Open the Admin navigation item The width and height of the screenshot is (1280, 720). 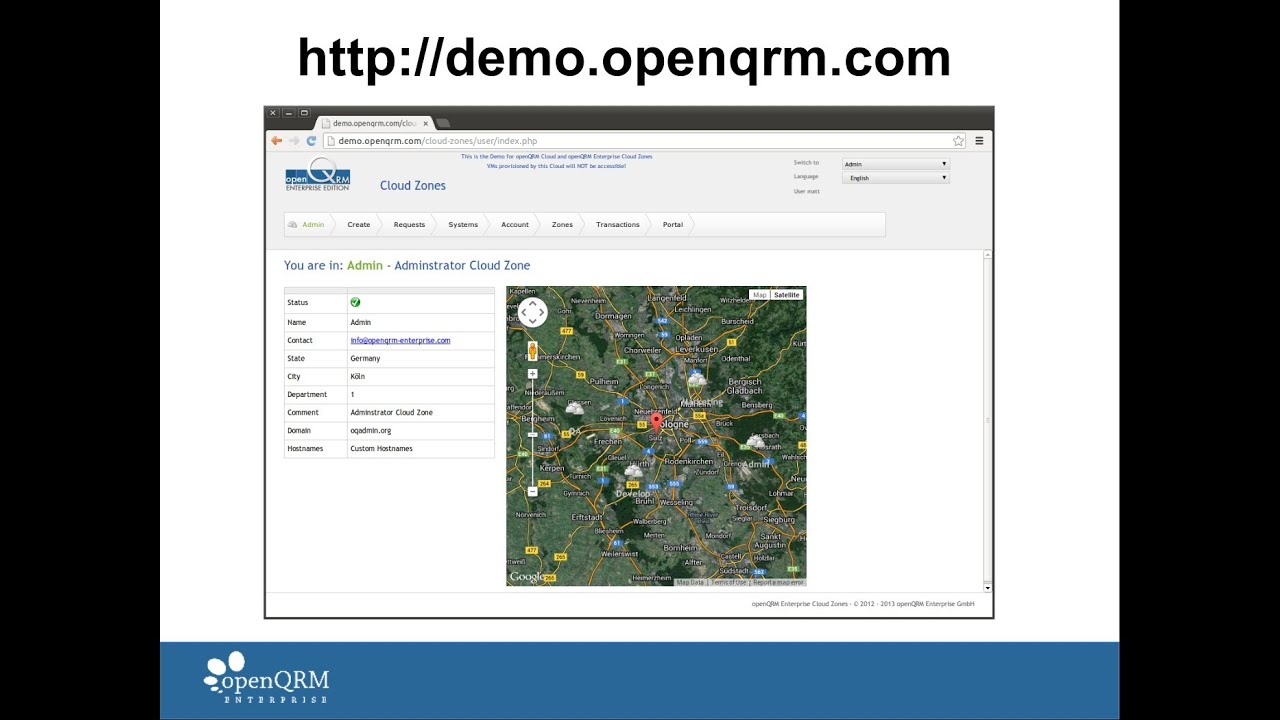click(x=313, y=225)
